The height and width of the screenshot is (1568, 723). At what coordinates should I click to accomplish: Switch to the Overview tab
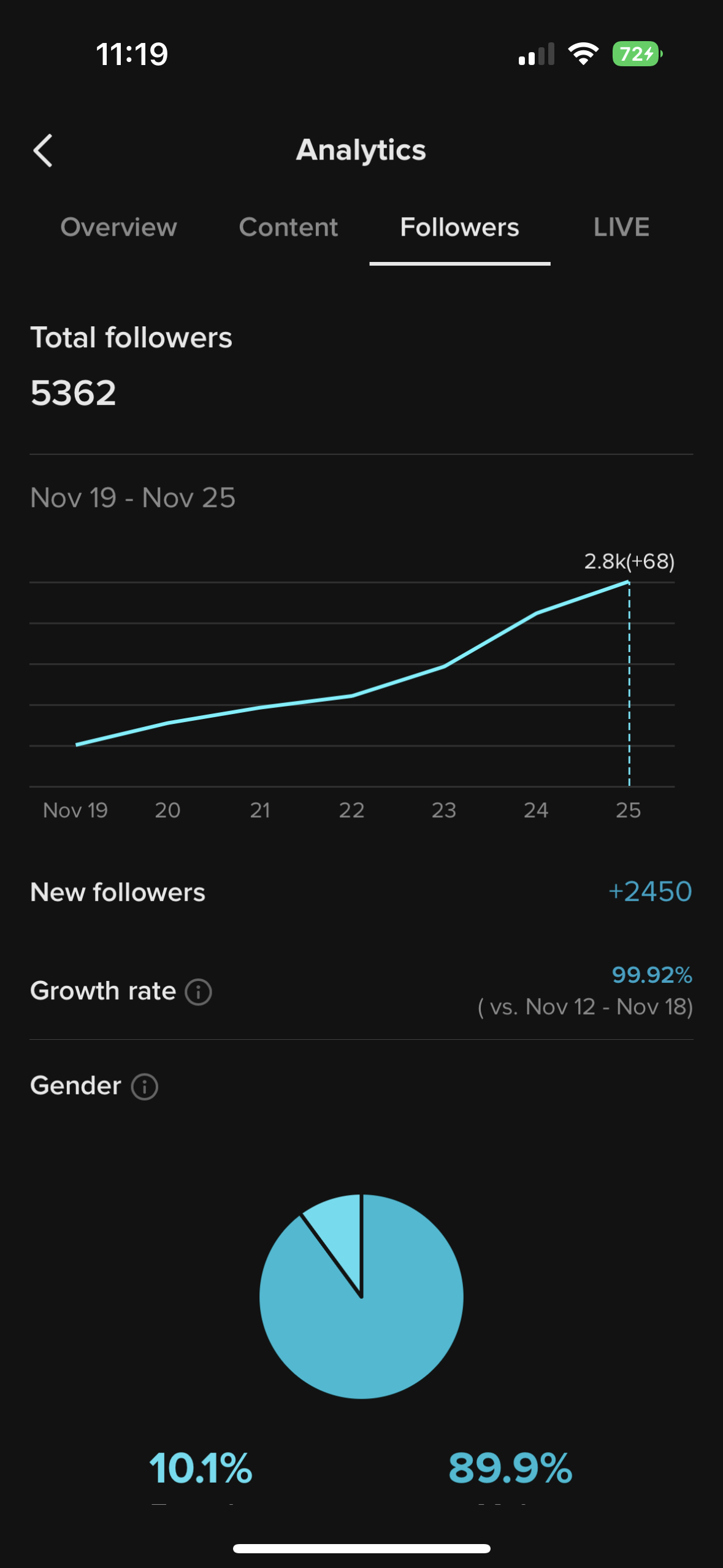tap(118, 228)
